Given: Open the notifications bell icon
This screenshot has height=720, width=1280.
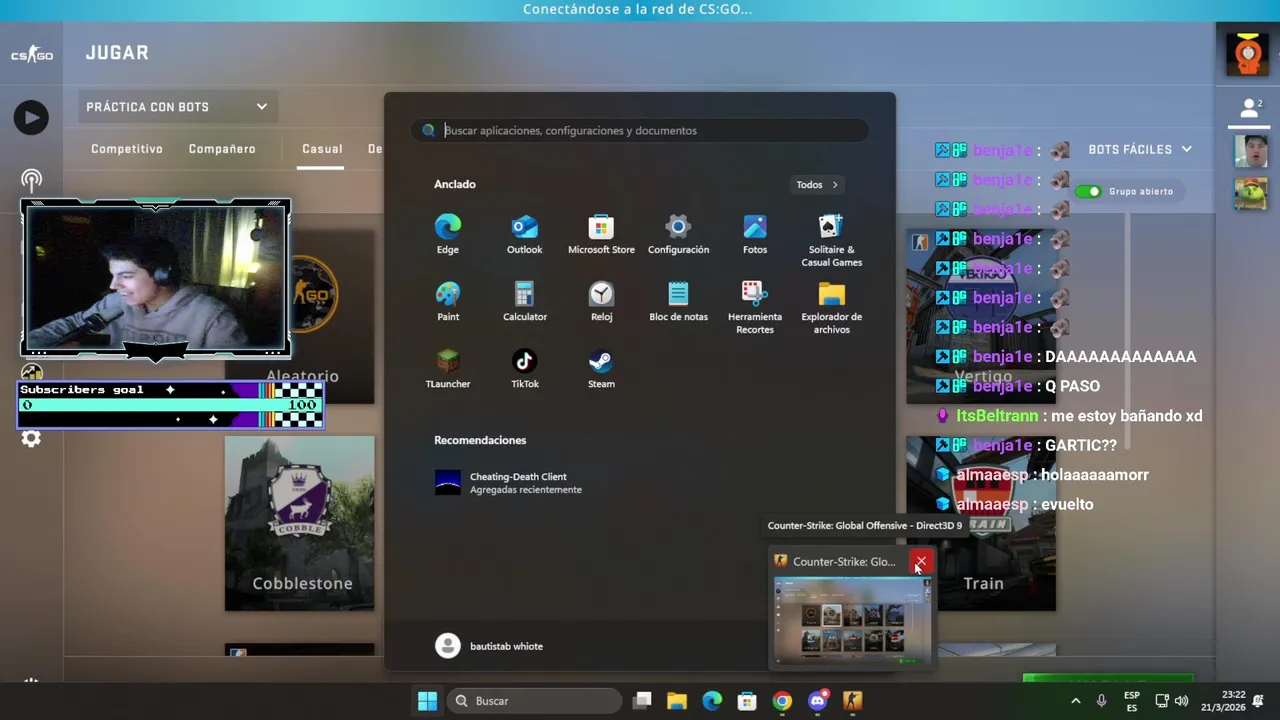Looking at the screenshot, I should (1258, 701).
